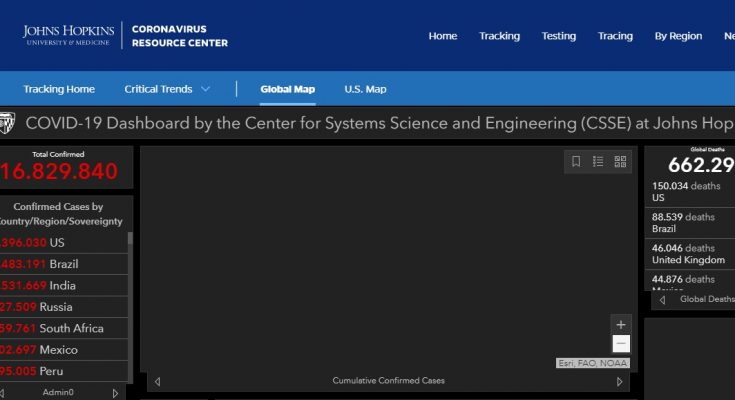Zoom in the map with plus button

(x=621, y=325)
